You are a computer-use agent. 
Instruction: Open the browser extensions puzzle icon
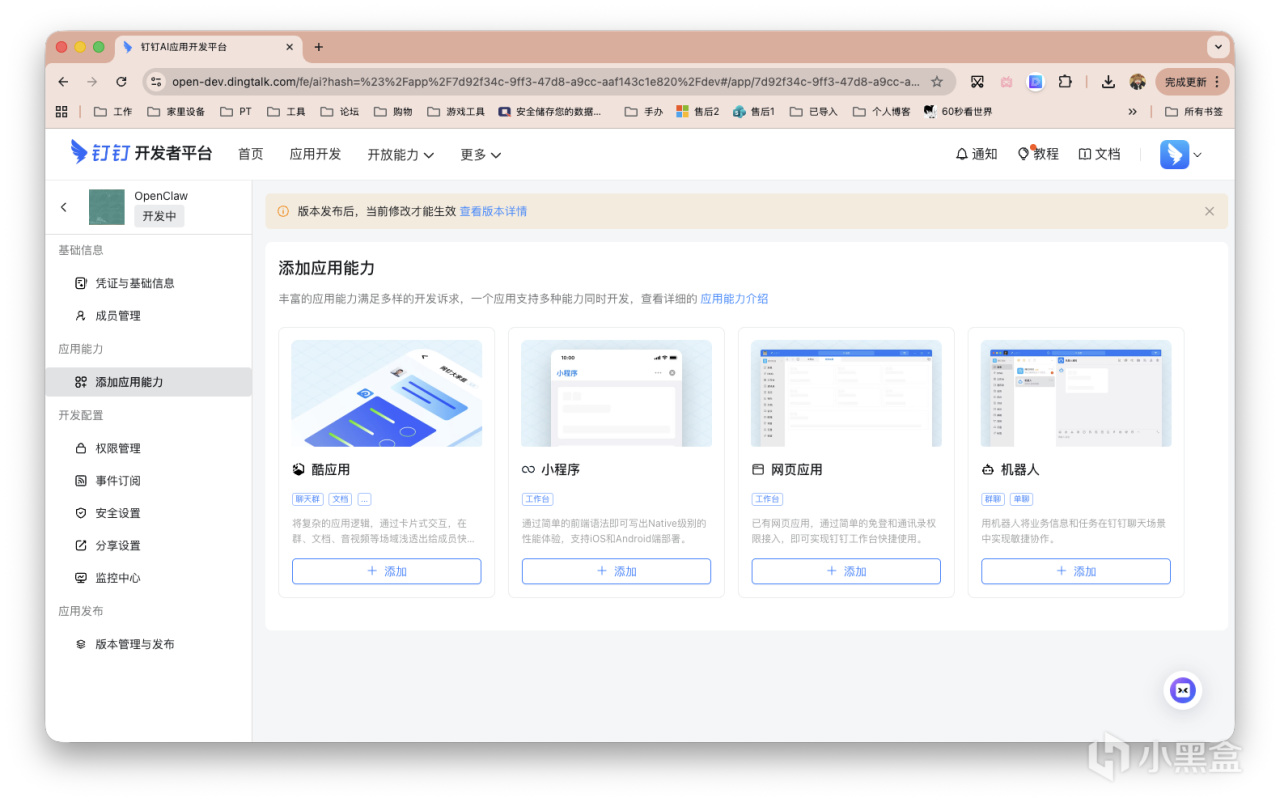(1065, 82)
